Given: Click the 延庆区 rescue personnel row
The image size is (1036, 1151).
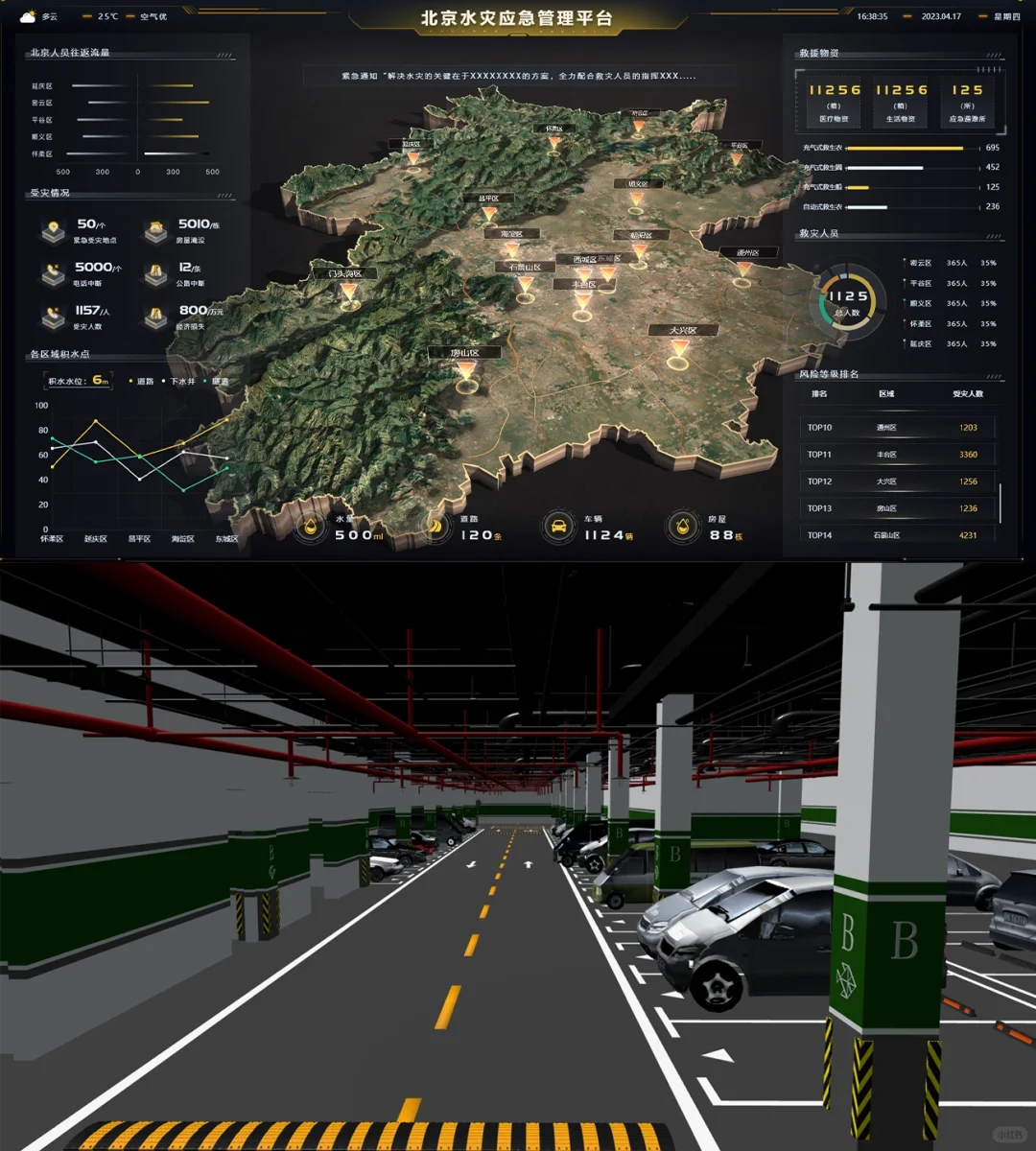Looking at the screenshot, I should pos(950,343).
